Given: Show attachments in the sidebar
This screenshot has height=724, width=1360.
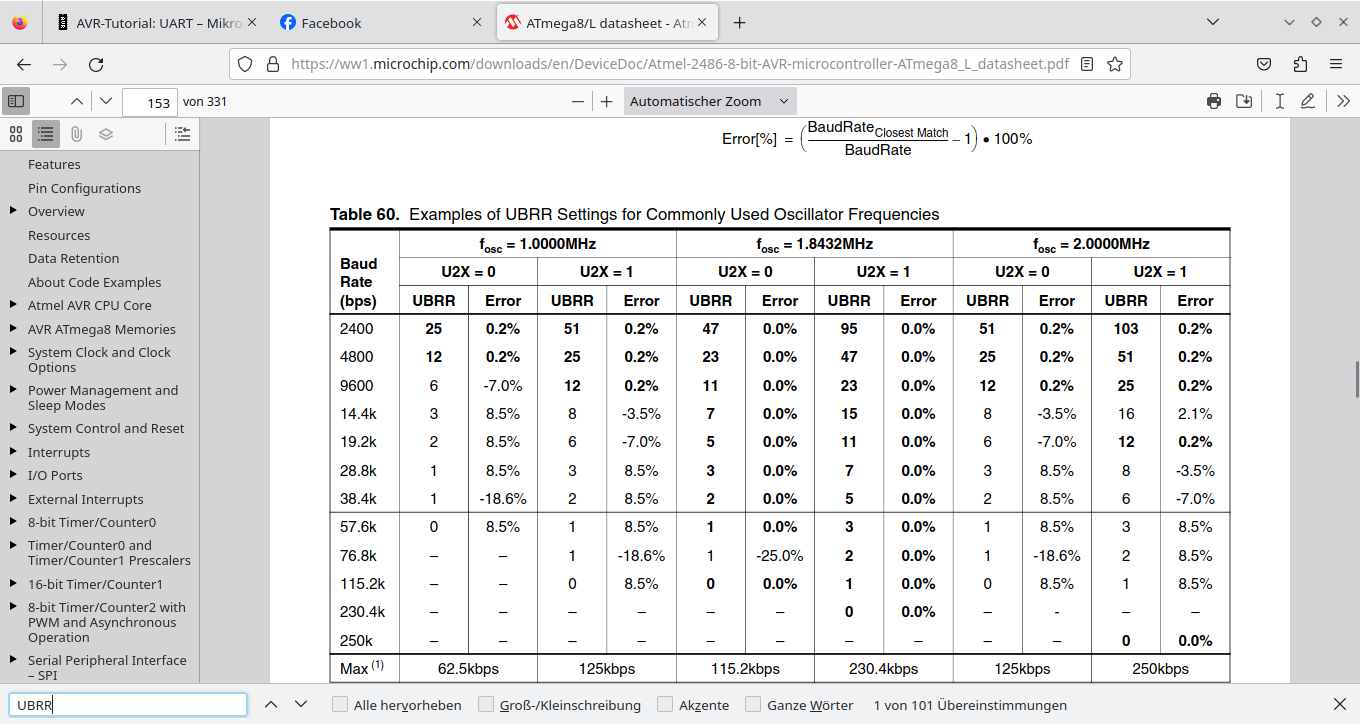Looking at the screenshot, I should click(x=76, y=134).
